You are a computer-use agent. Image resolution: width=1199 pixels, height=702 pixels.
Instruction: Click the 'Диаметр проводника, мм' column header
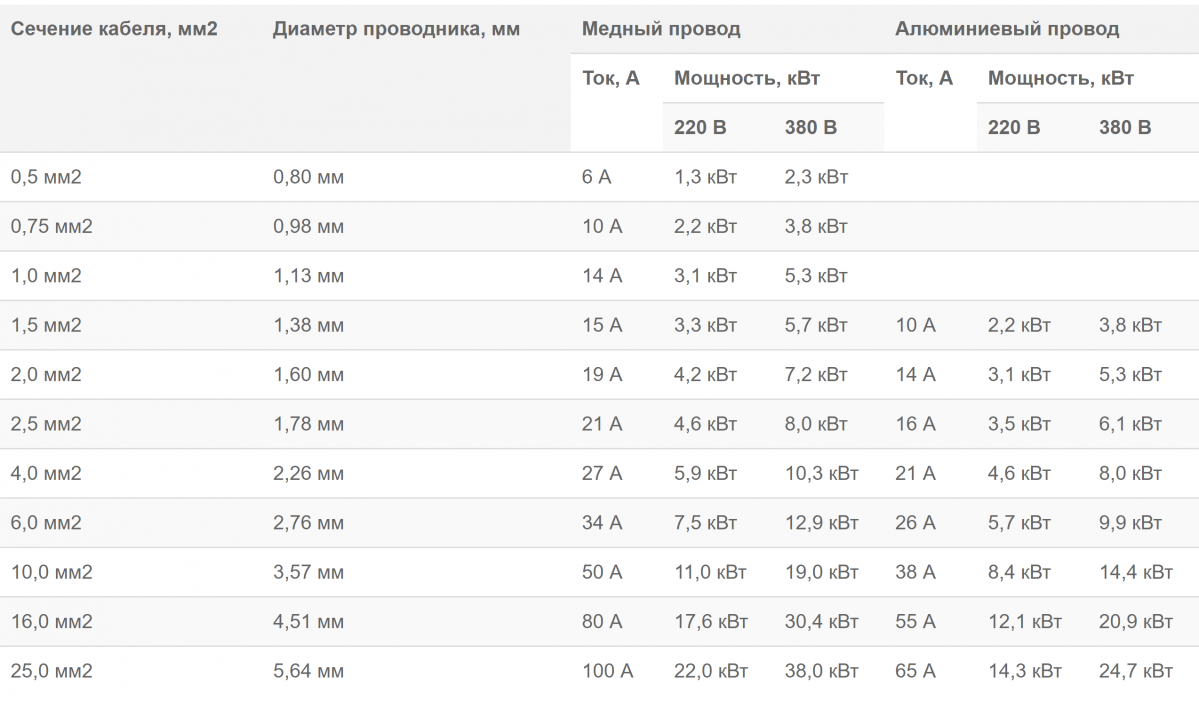tap(396, 29)
